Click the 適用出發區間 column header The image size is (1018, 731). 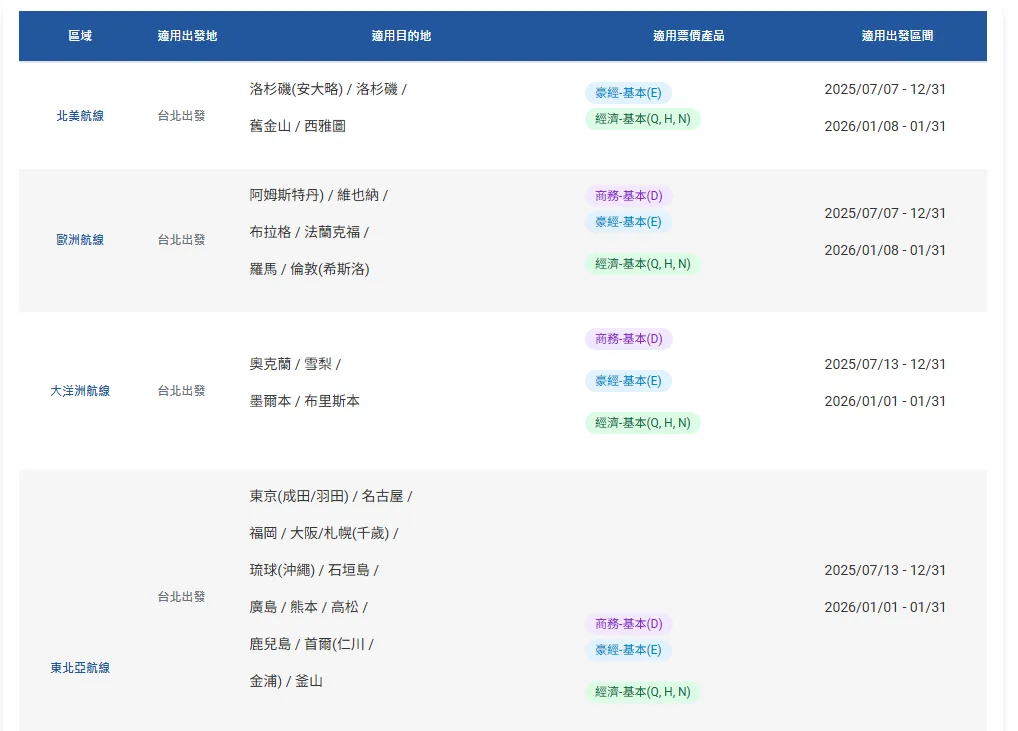897,36
